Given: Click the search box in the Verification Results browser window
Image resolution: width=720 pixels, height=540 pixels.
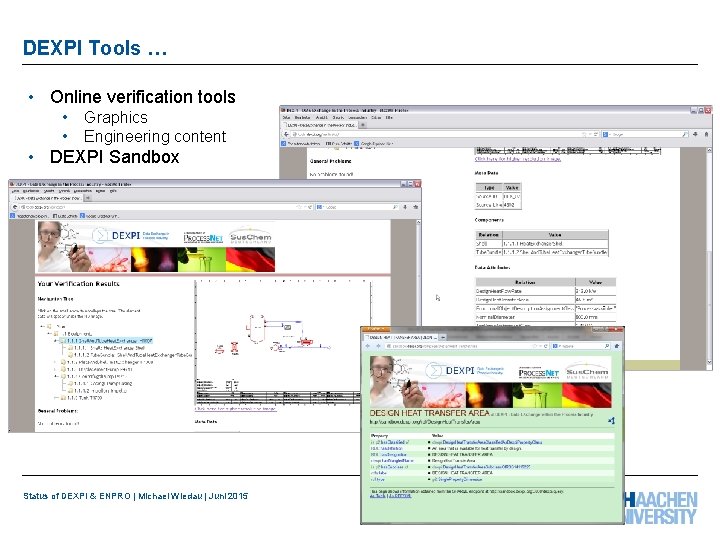Looking at the screenshot, I should pos(357,207).
